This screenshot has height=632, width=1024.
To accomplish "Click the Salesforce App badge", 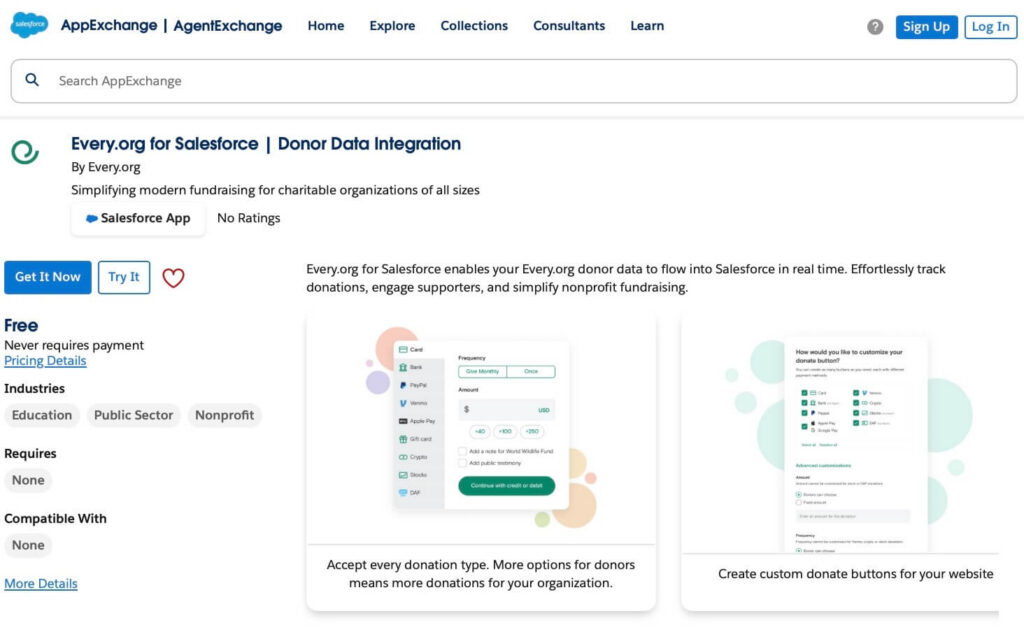I will pyautogui.click(x=138, y=218).
